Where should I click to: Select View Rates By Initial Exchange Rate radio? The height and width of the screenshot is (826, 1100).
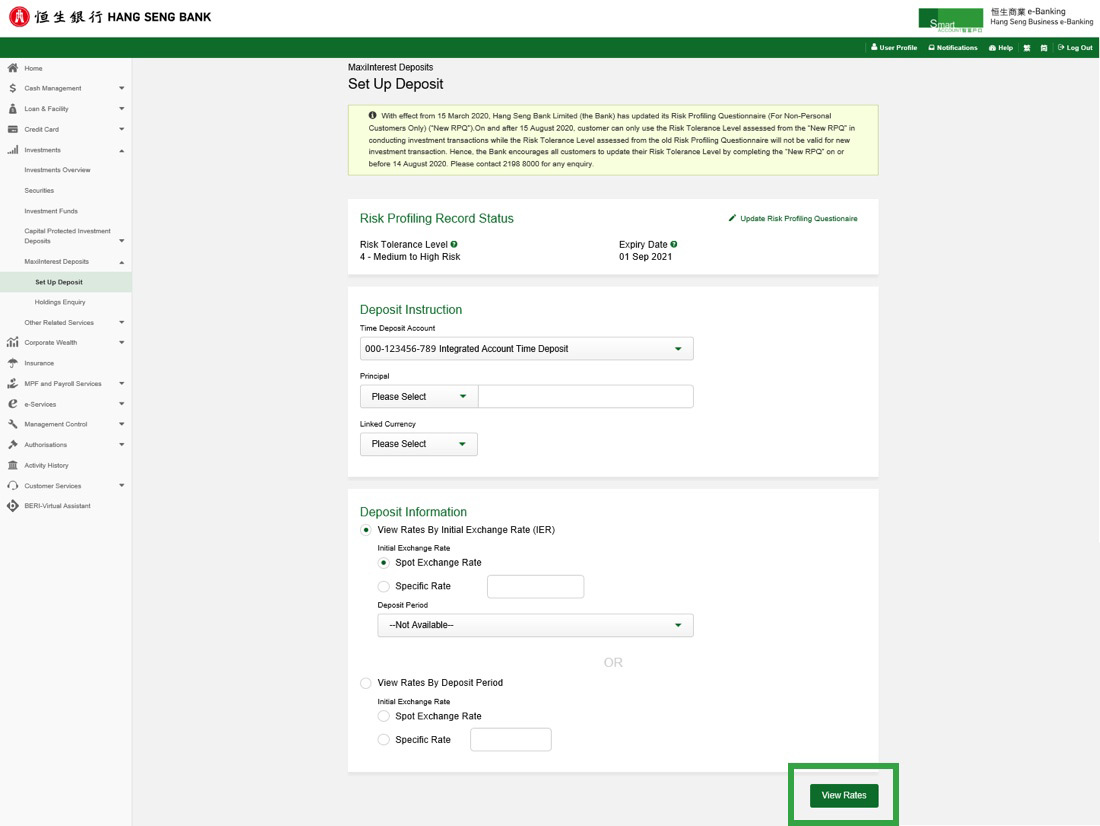(x=366, y=530)
